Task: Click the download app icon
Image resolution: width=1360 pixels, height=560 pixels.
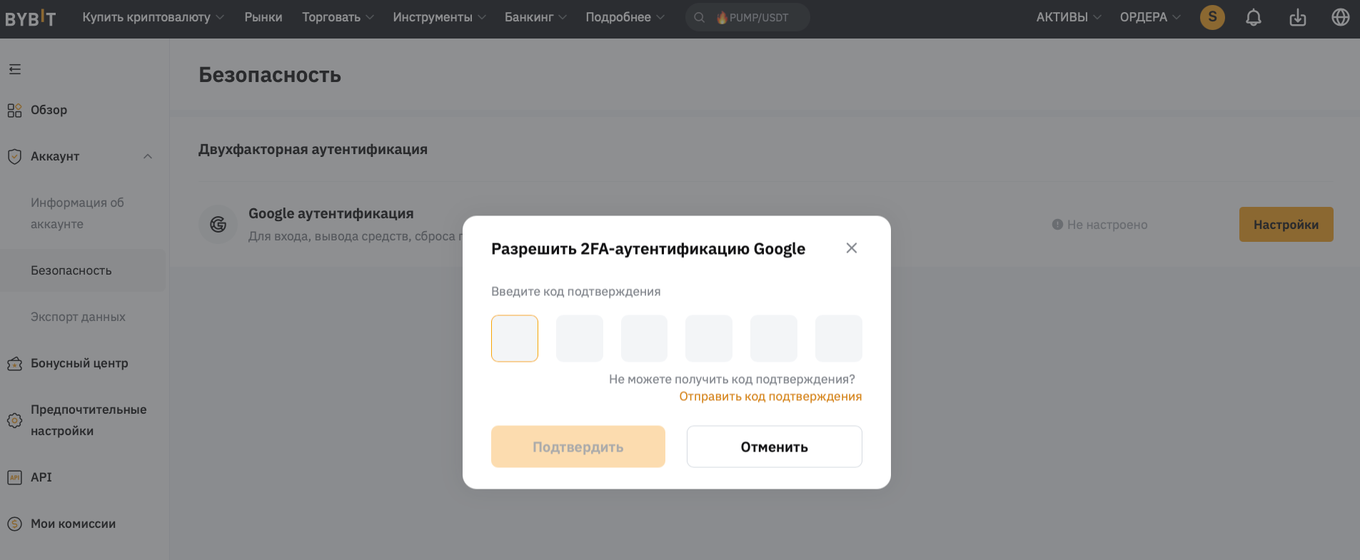Action: (1297, 17)
